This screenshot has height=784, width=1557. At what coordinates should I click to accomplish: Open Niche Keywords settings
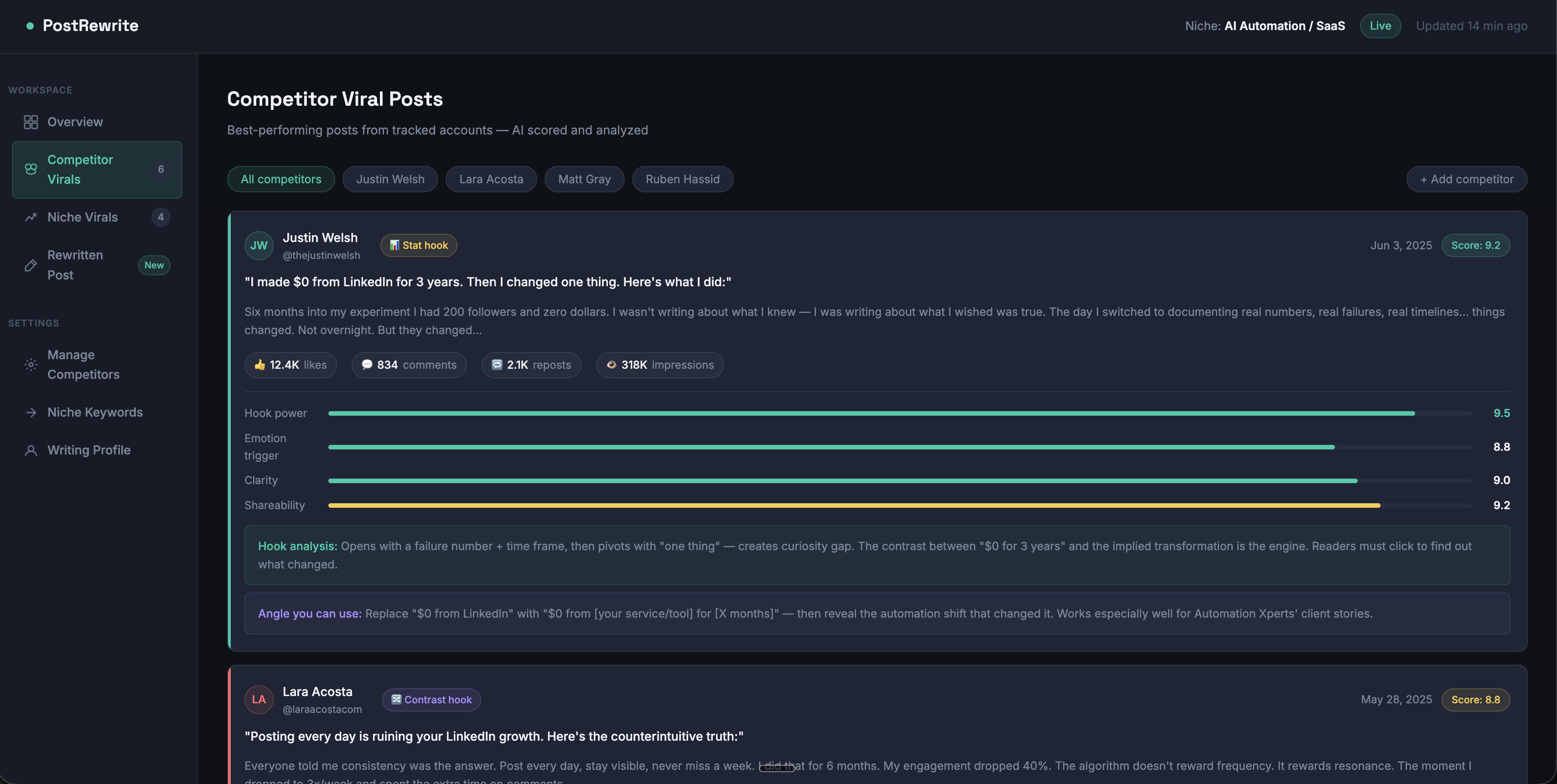coord(97,413)
